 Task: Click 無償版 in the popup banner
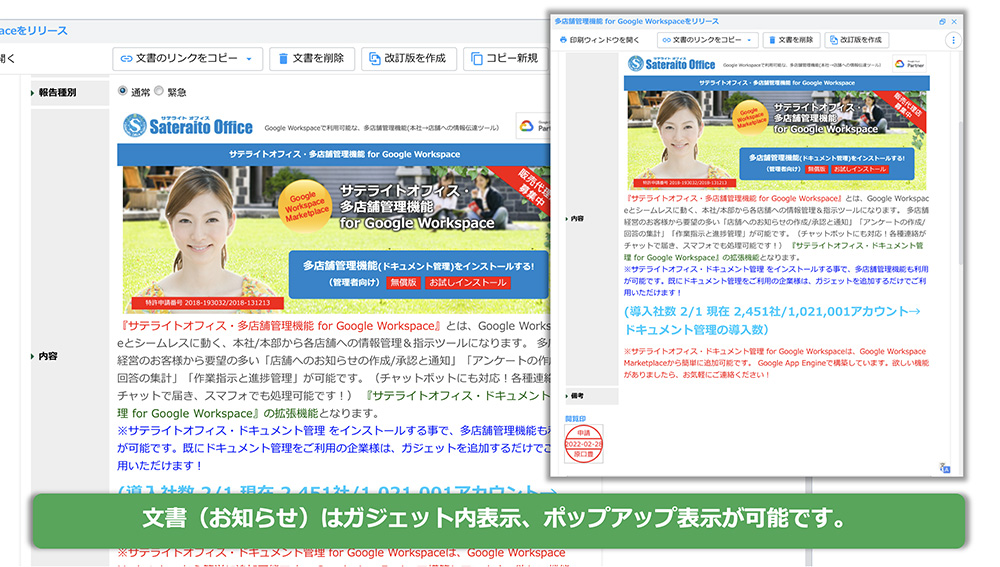pos(816,169)
